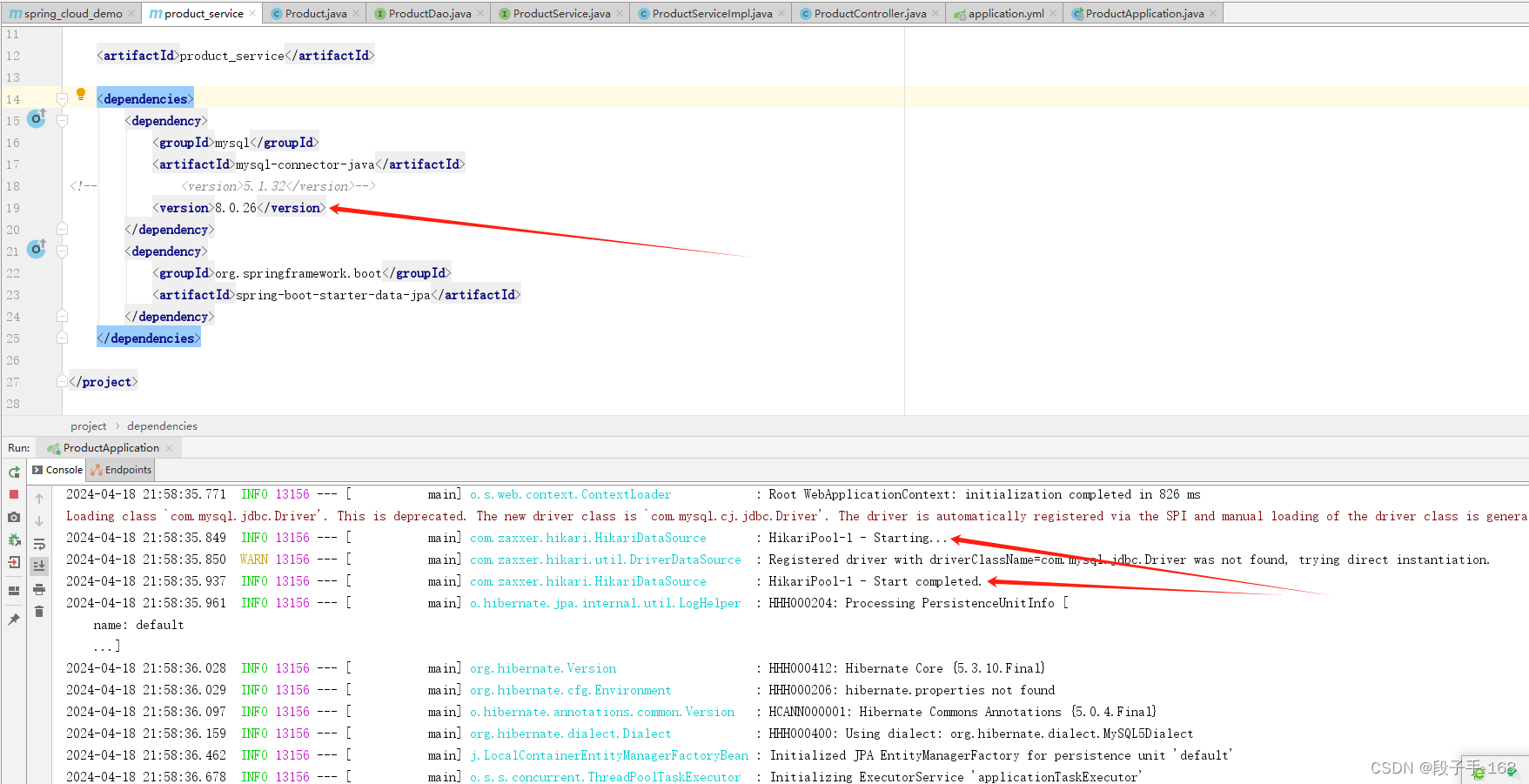Screen dimensions: 1529x784
Task: Open the o.s.web.context.ContextLoader log link
Action: click(571, 494)
